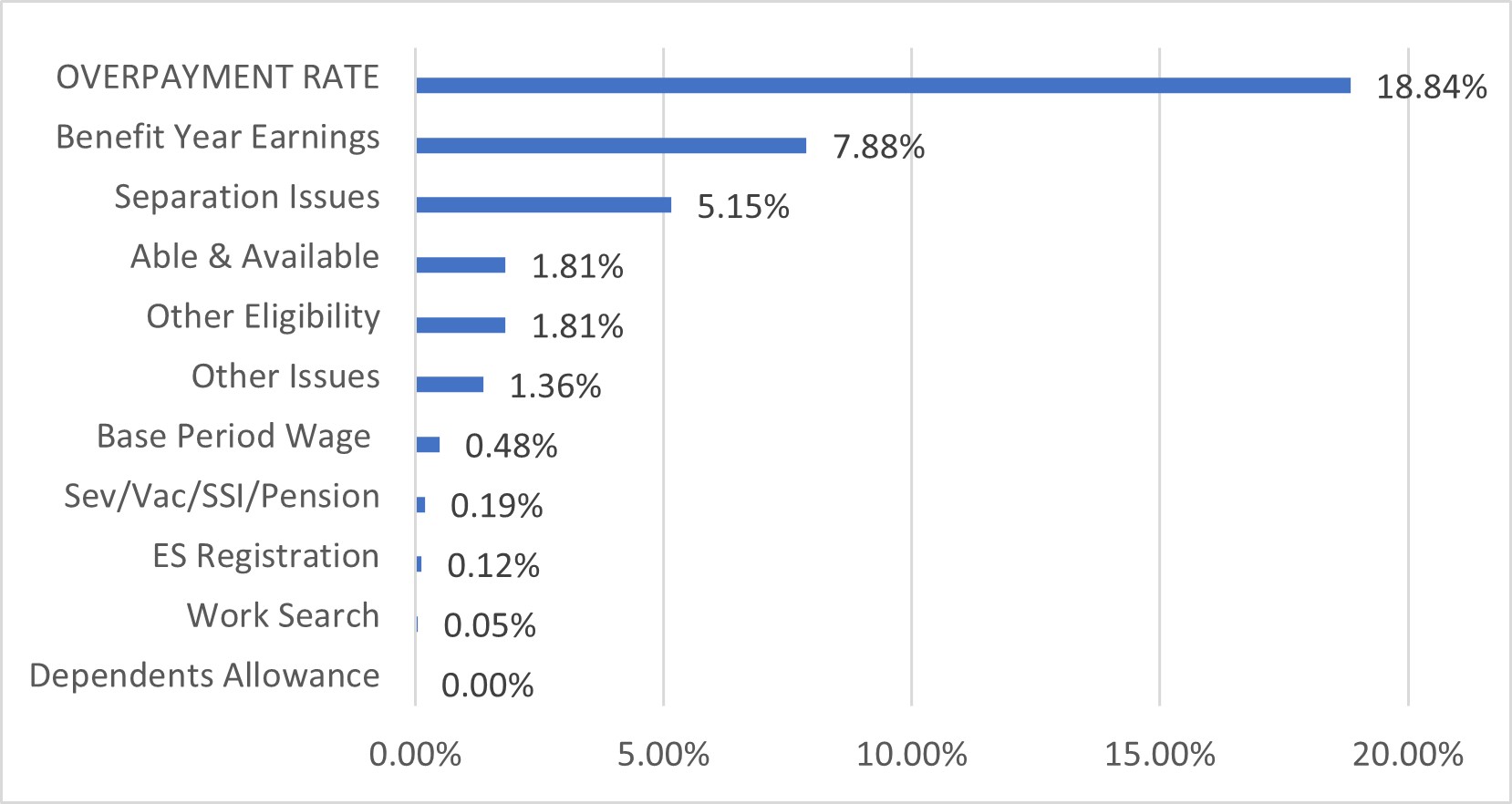Image resolution: width=1512 pixels, height=804 pixels.
Task: Click the 1.36% data label
Action: (x=554, y=387)
